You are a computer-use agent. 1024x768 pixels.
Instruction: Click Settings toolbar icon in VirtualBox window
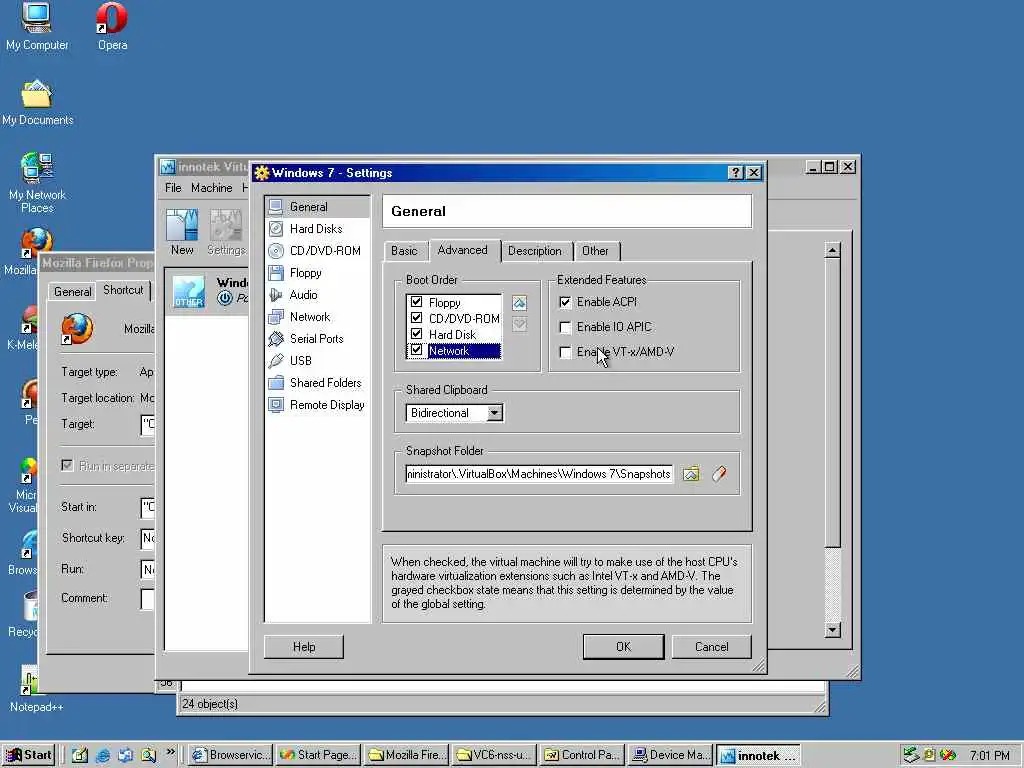coord(226,232)
